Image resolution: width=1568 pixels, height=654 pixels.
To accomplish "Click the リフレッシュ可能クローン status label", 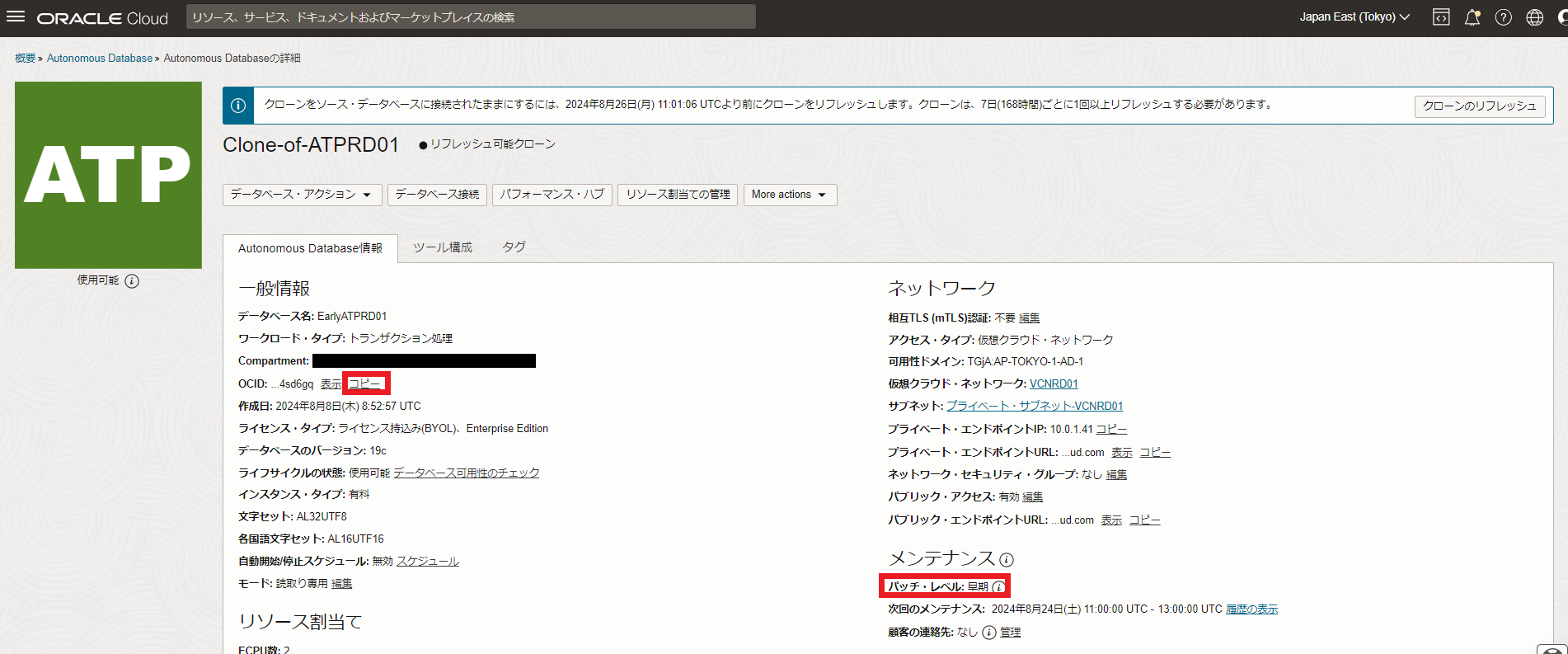I will [492, 144].
